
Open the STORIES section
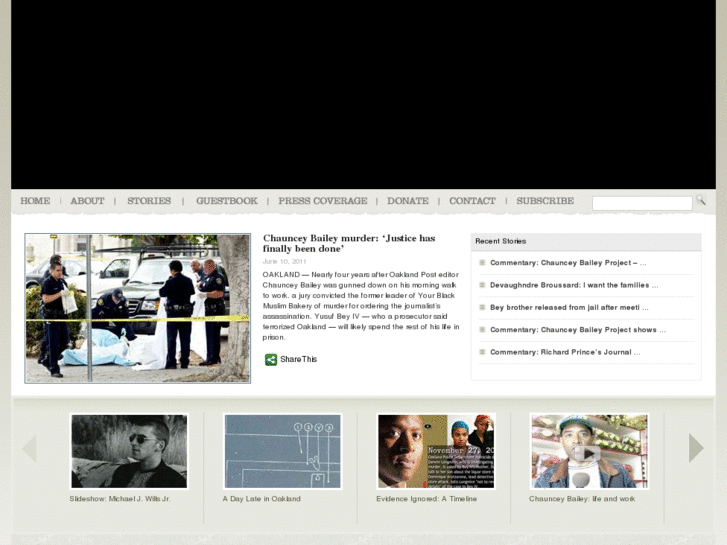(x=149, y=201)
